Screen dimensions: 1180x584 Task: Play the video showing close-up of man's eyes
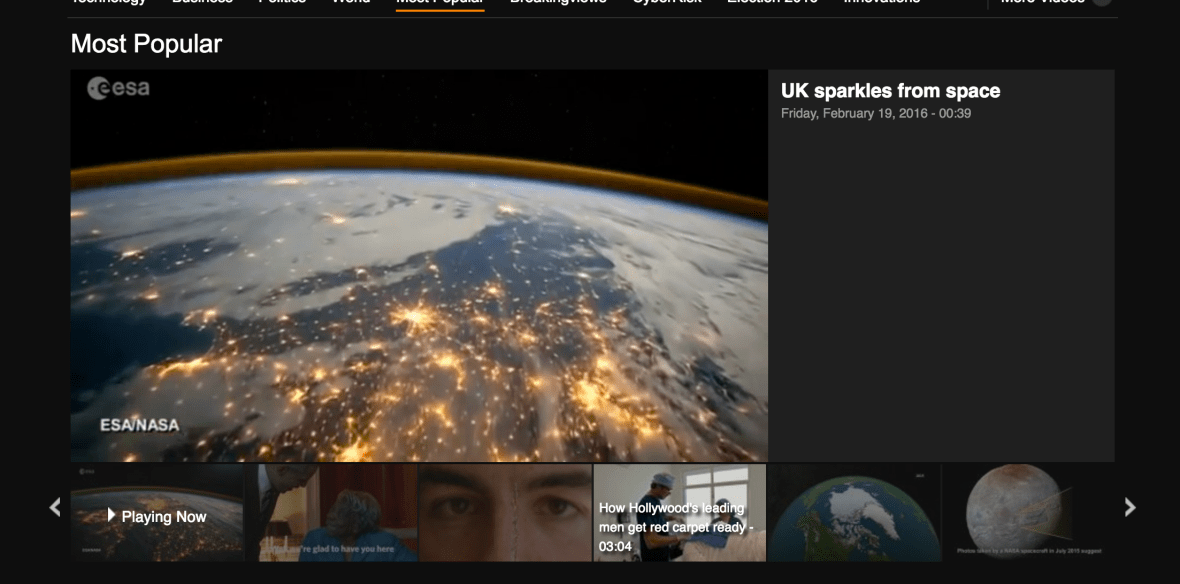505,513
